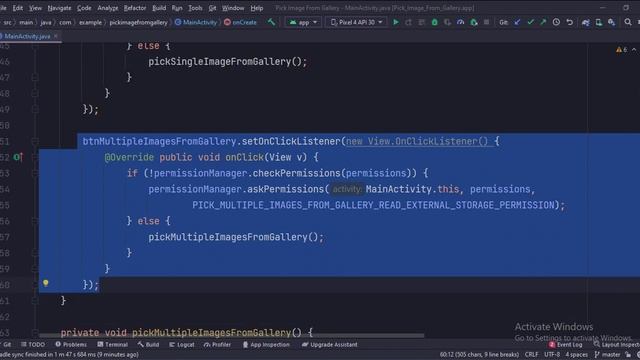The width and height of the screenshot is (640, 360).
Task: Open profiler via the gauge icon in toolbar
Action: click(x=460, y=22)
